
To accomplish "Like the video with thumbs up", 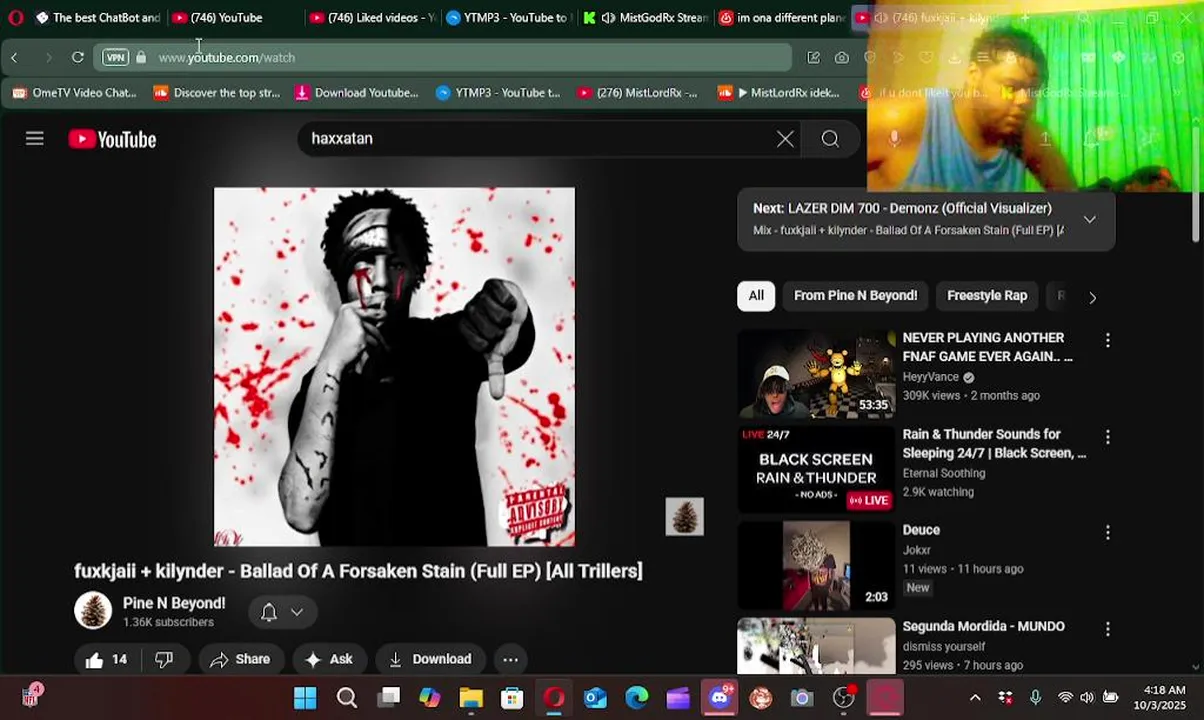I will pos(105,659).
